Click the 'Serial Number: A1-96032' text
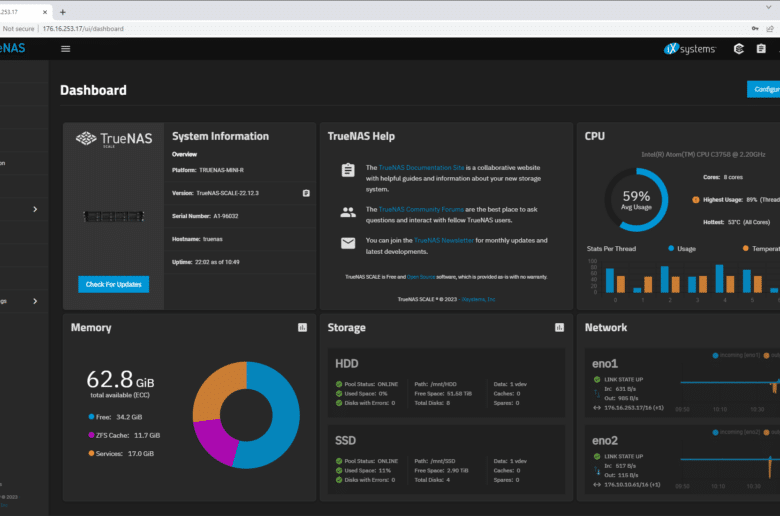The image size is (780, 516). (x=205, y=216)
